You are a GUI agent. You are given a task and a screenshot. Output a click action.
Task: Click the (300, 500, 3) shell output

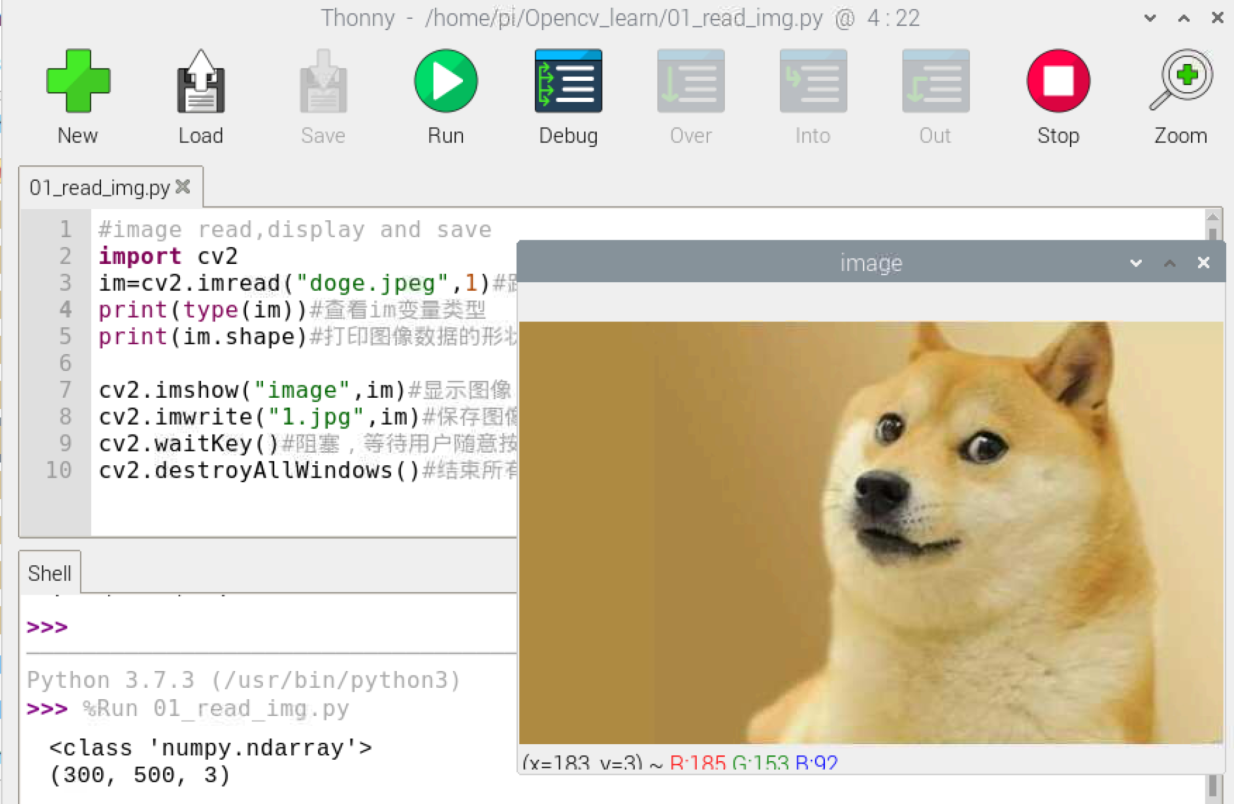(x=140, y=775)
